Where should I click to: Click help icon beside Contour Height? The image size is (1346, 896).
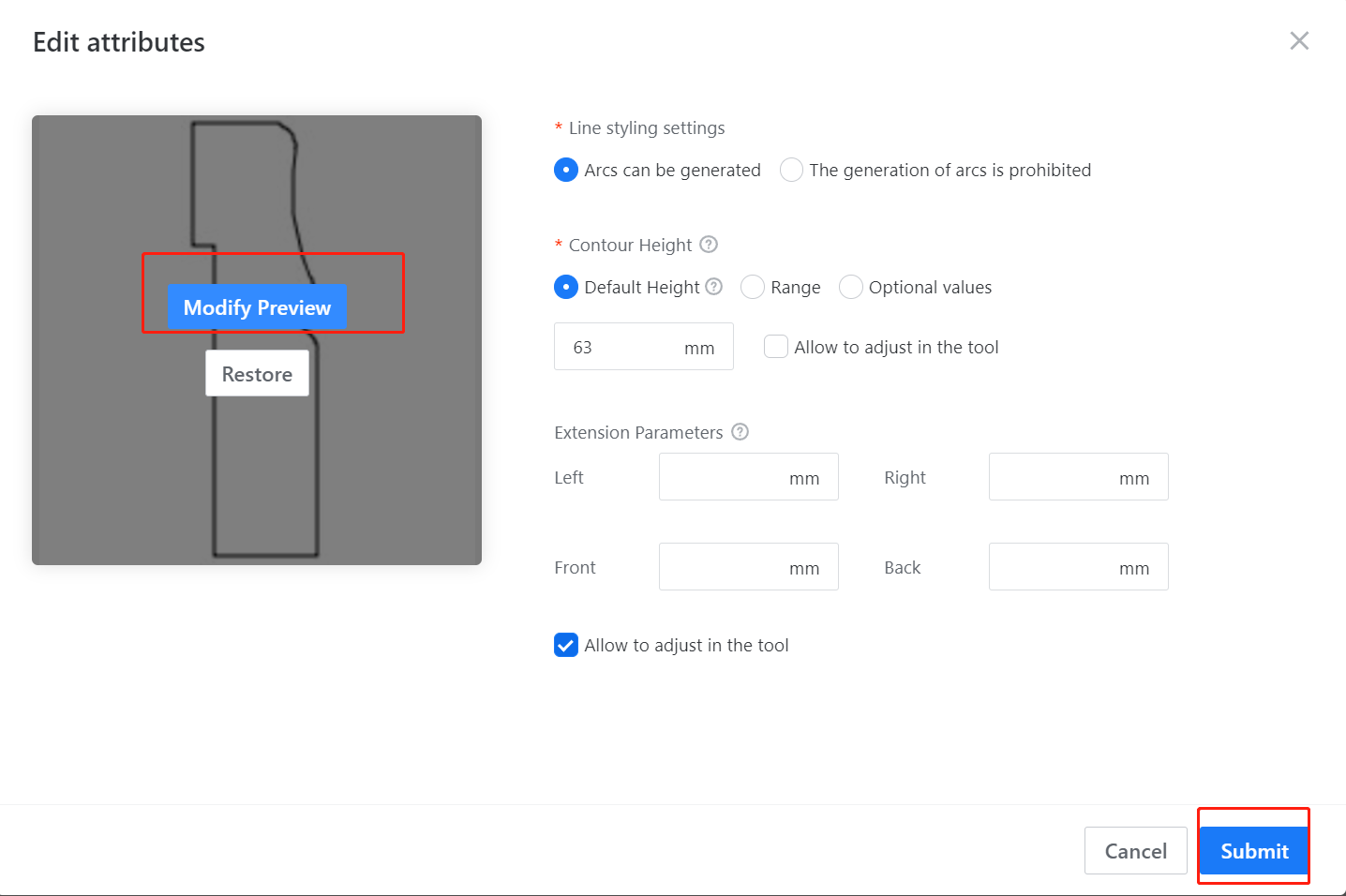click(x=709, y=245)
